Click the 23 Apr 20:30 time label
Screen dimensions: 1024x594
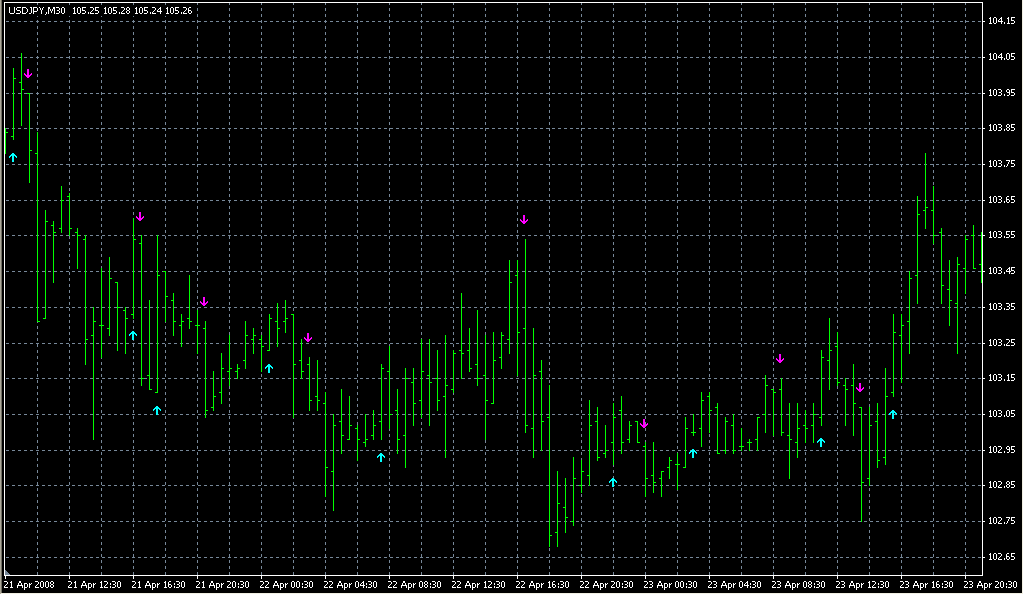coord(990,584)
